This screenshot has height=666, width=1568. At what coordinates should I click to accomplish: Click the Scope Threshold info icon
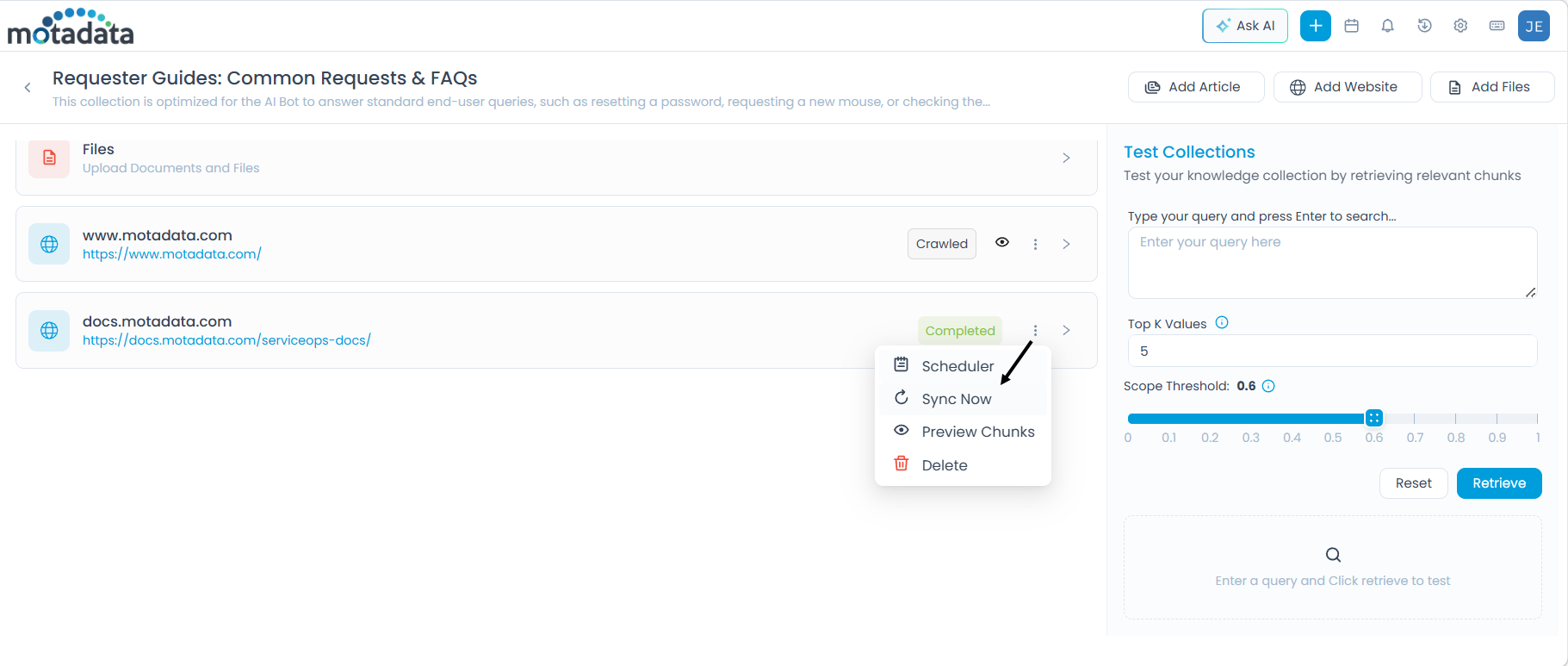point(1268,386)
